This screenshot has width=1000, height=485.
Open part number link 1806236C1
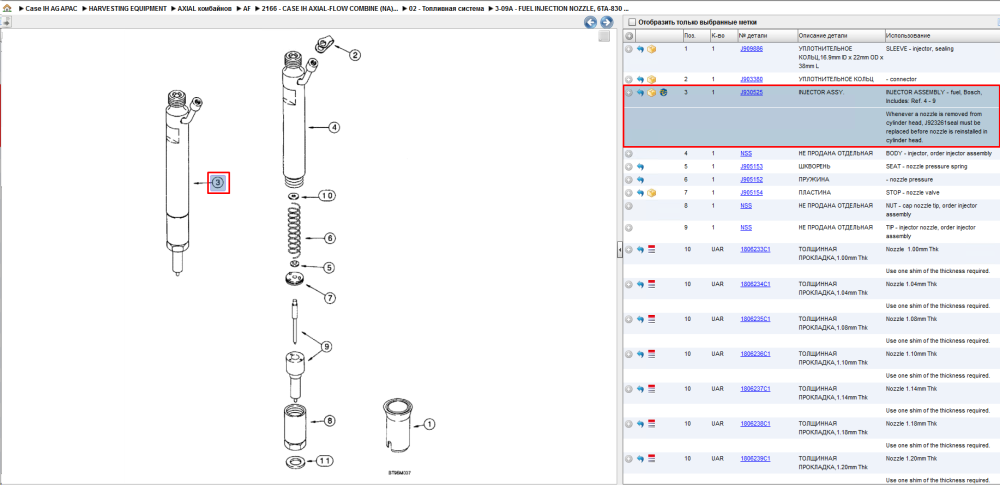click(x=755, y=354)
